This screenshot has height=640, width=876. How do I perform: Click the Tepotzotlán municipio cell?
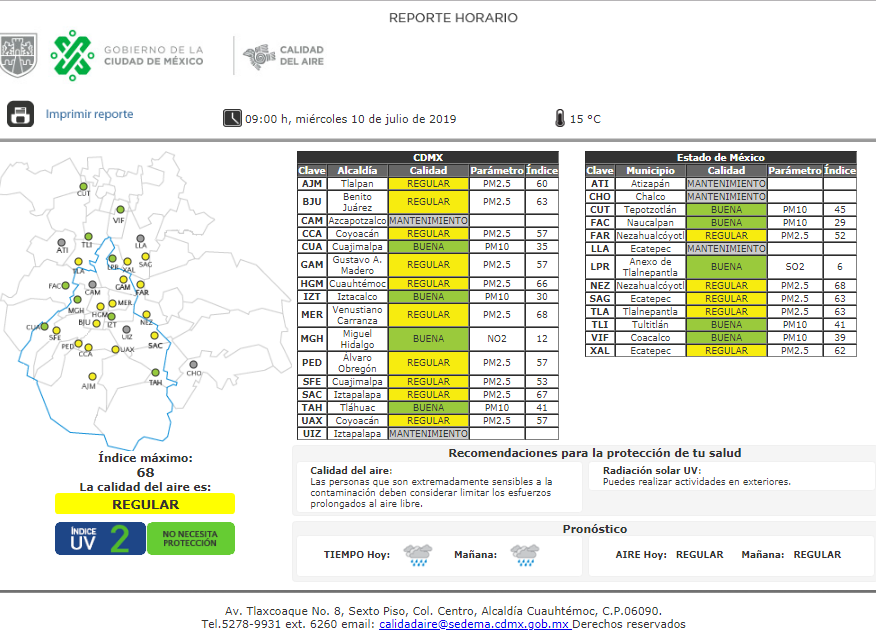(x=650, y=209)
